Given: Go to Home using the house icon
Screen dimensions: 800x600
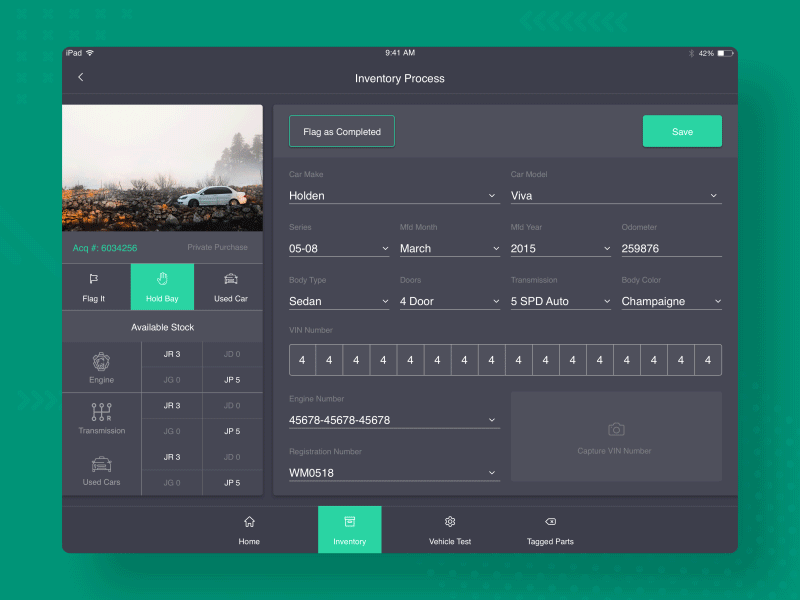Looking at the screenshot, I should [x=248, y=528].
